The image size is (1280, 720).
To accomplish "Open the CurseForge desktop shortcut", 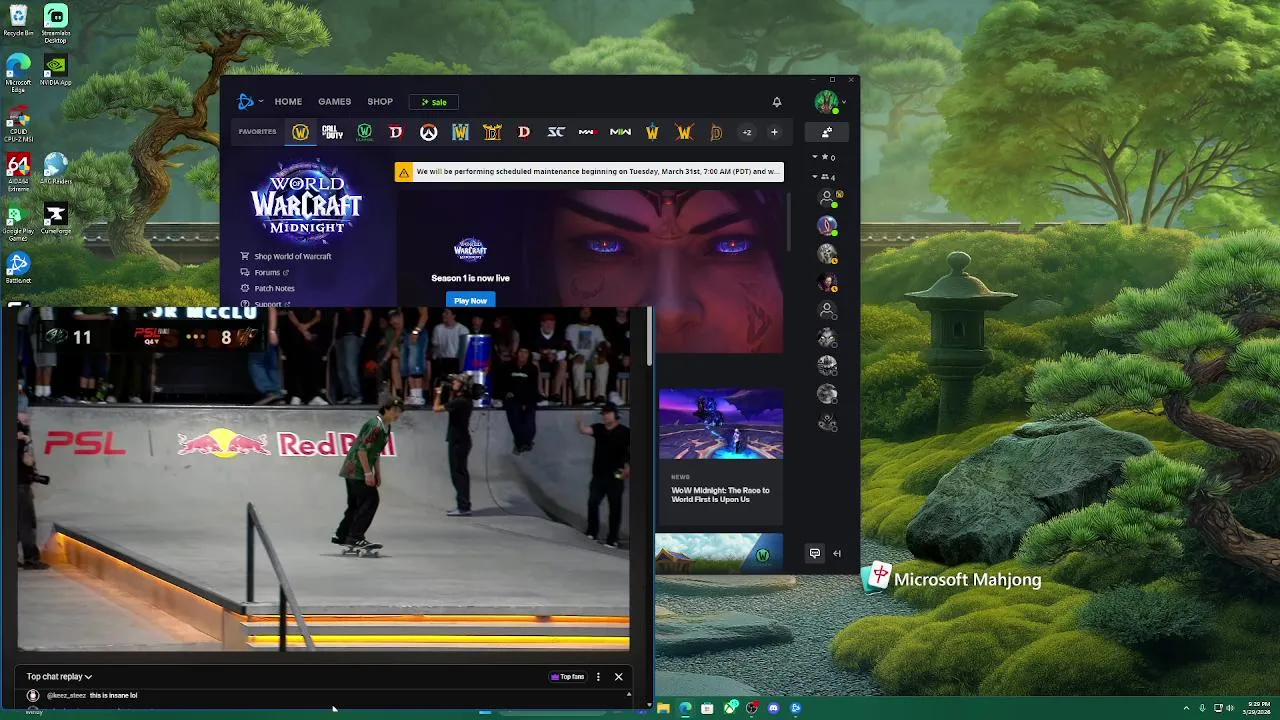I will pyautogui.click(x=56, y=219).
